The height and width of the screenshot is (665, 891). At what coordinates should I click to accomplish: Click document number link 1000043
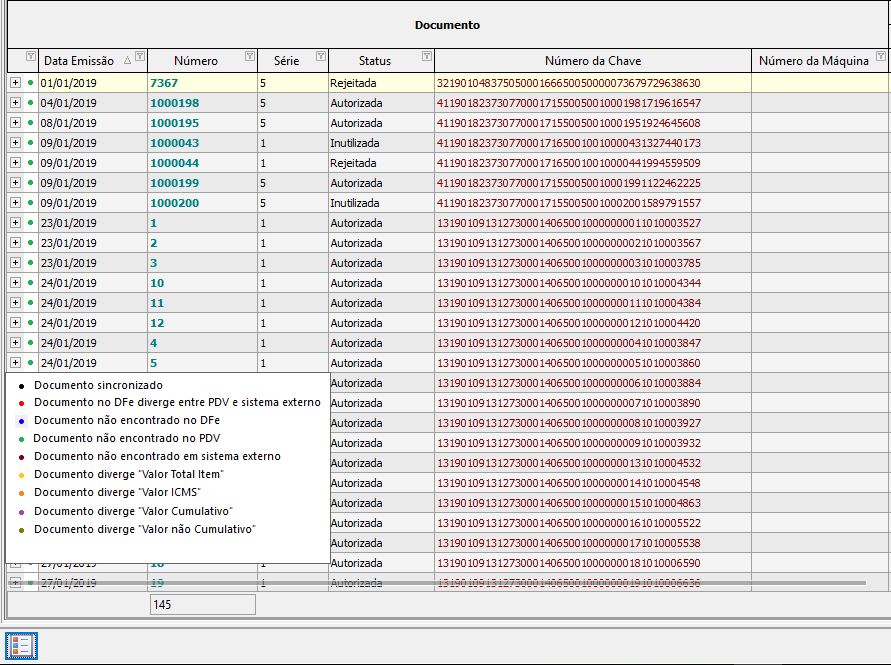click(174, 143)
